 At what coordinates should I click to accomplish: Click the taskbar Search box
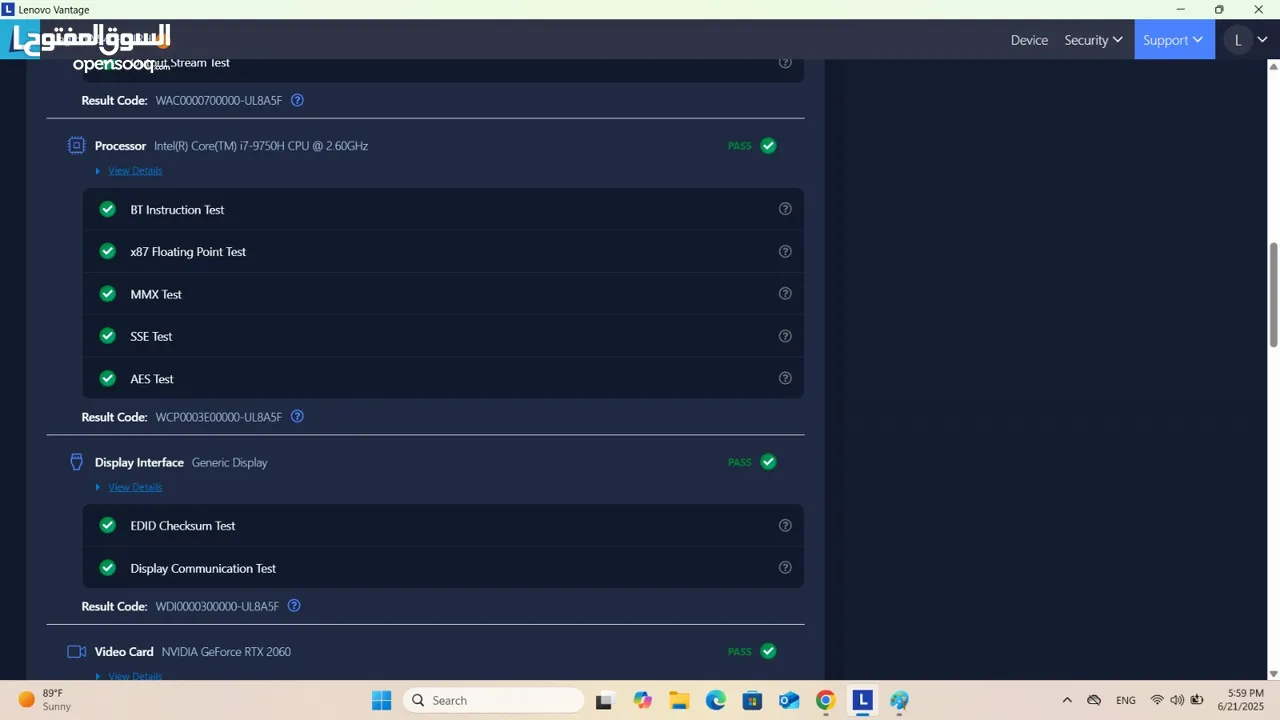[x=493, y=700]
